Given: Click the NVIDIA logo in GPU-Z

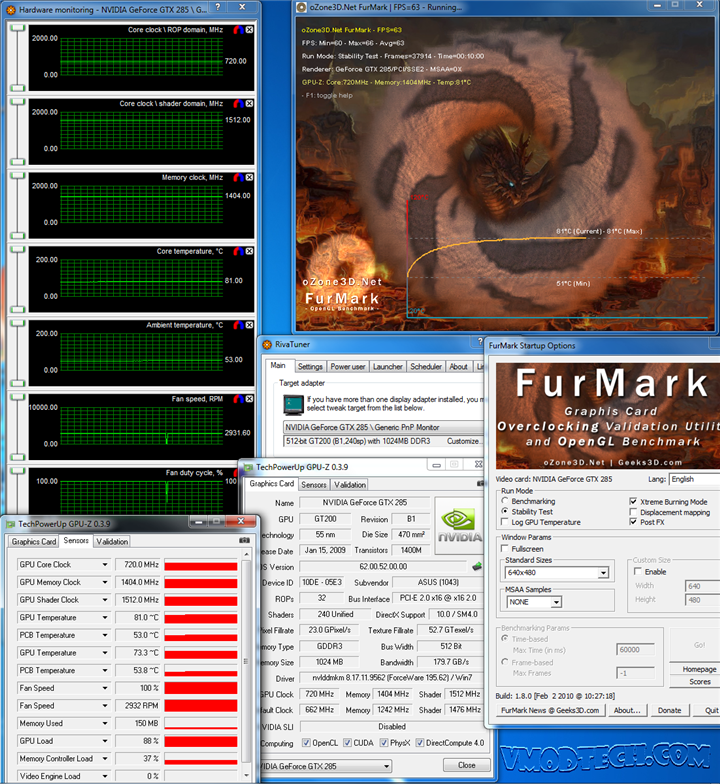Looking at the screenshot, I should click(x=460, y=526).
